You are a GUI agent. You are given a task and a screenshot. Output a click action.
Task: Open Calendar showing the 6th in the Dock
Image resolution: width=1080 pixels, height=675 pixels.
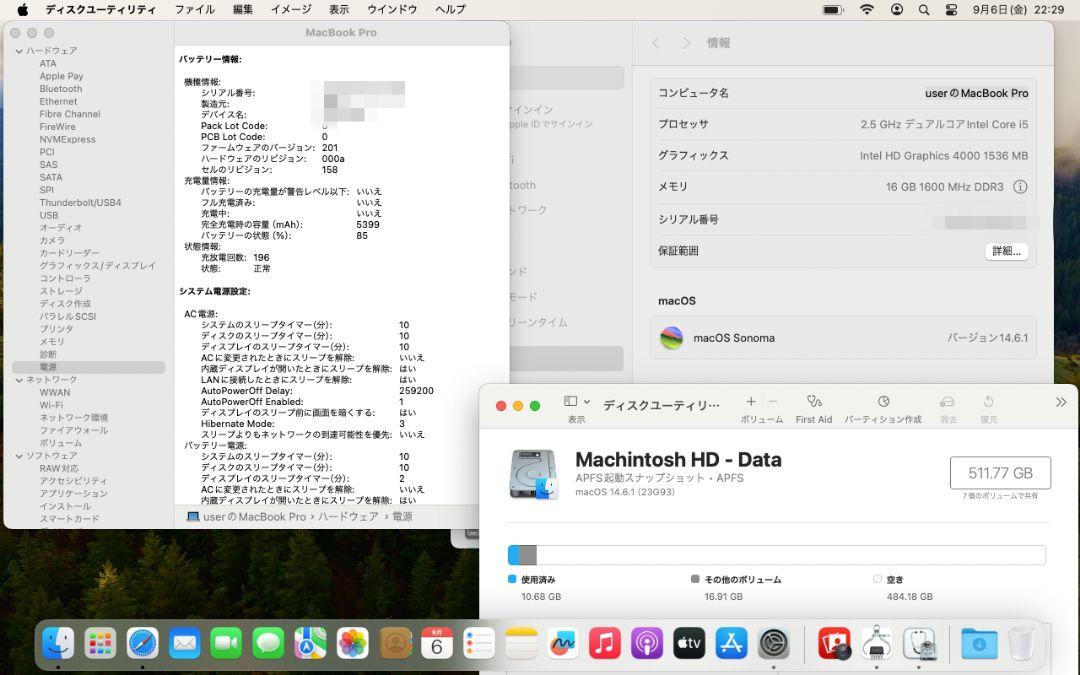point(437,644)
